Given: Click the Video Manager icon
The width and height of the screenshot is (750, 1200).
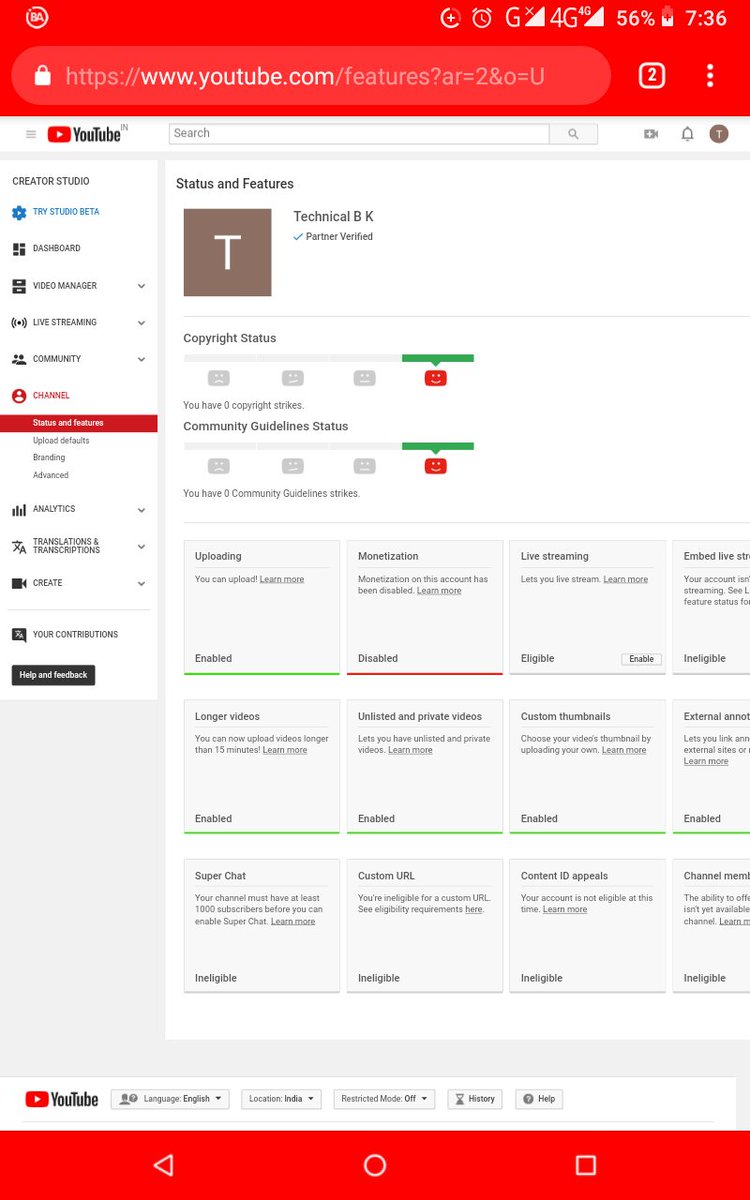Looking at the screenshot, I should 19,286.
